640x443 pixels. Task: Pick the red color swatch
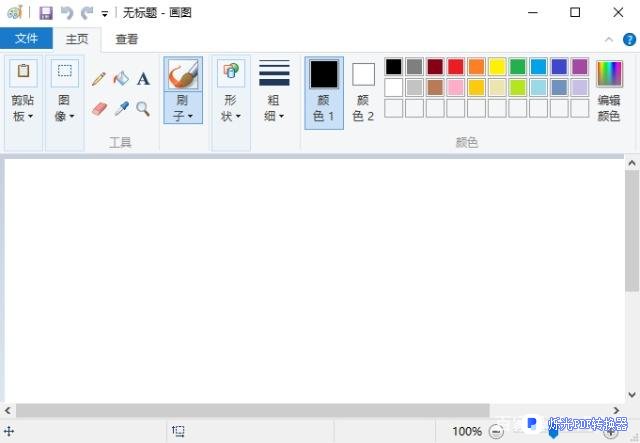coord(456,67)
